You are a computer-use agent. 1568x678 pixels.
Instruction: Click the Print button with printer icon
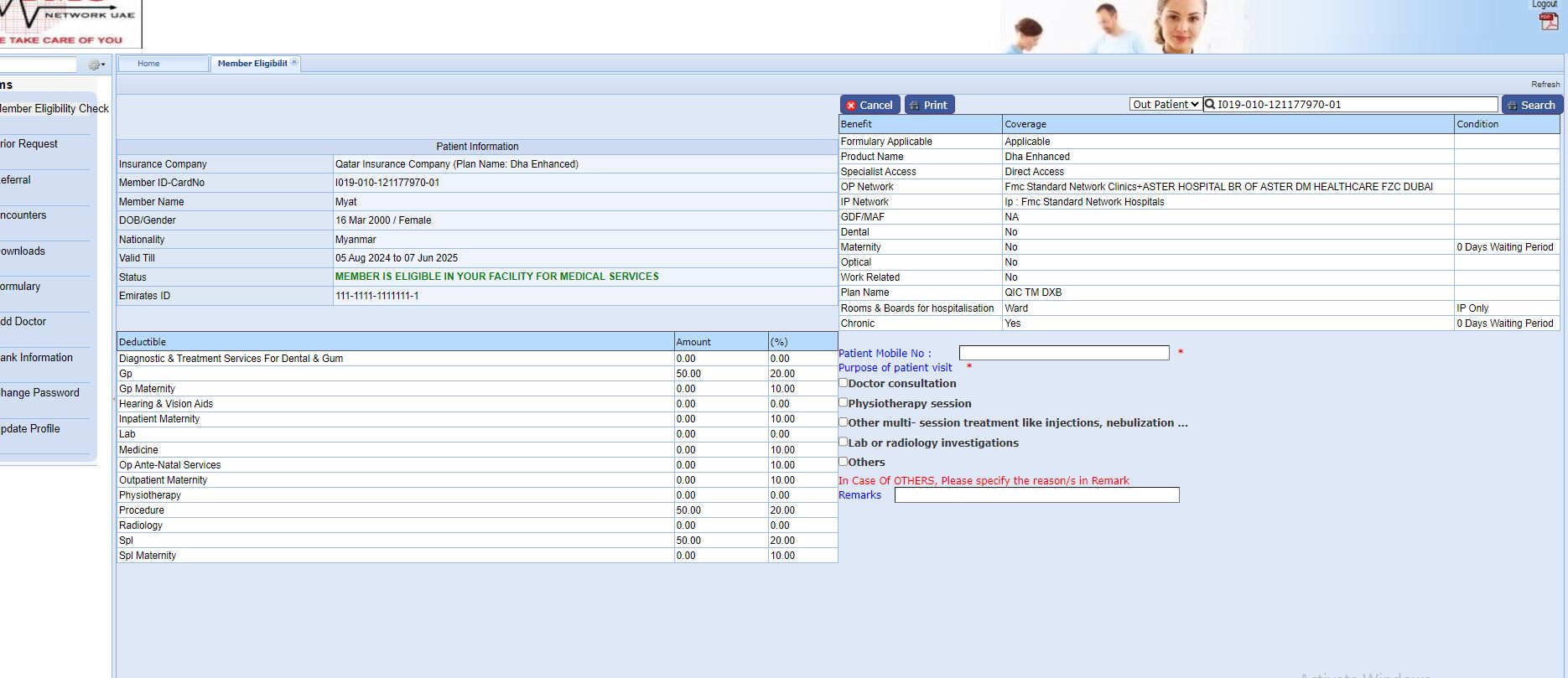pyautogui.click(x=929, y=105)
